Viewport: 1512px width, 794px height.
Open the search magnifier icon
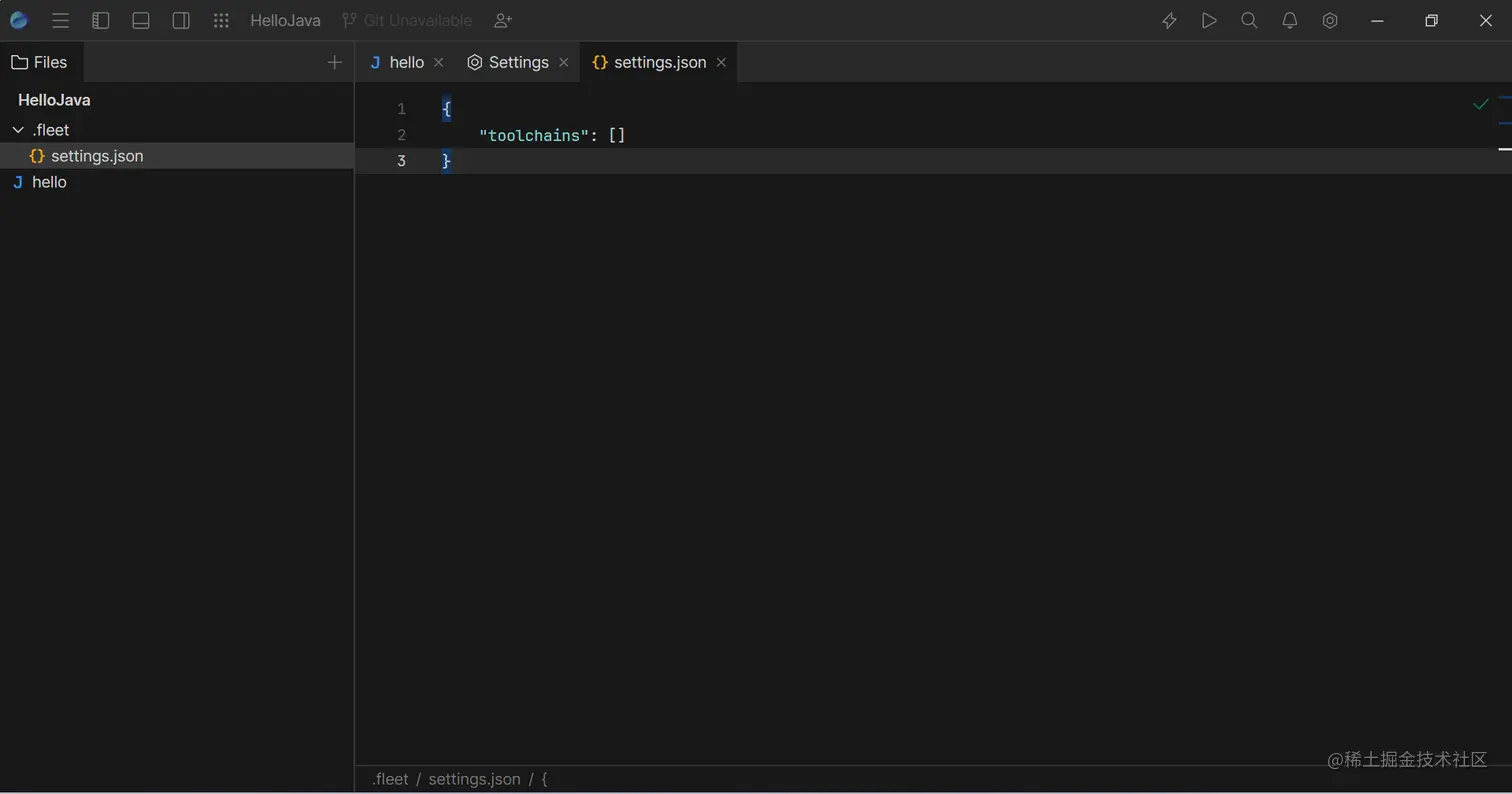click(1249, 20)
